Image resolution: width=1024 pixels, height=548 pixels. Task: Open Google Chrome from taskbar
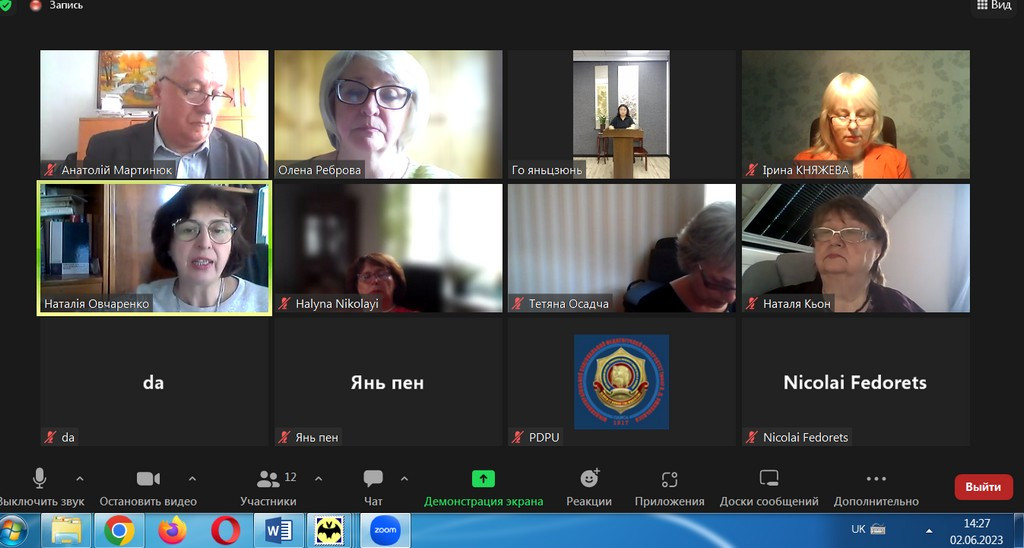[120, 530]
